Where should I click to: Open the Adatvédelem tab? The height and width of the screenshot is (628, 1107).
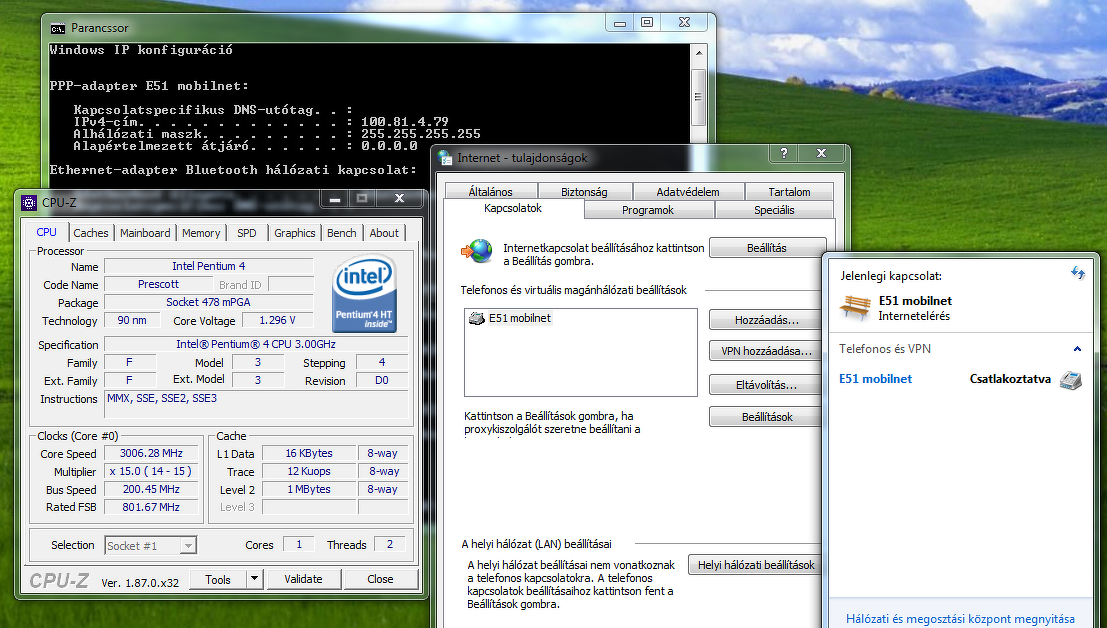(688, 192)
